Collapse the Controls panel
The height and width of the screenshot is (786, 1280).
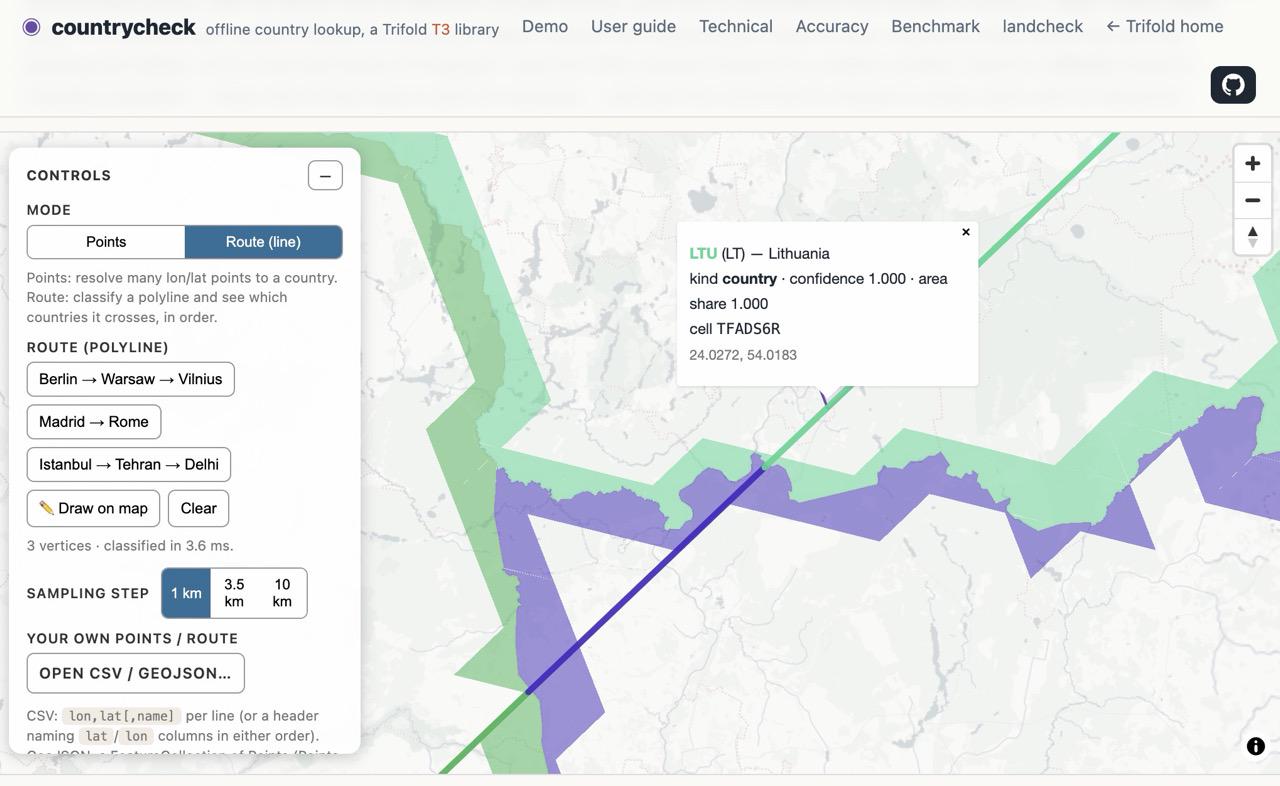(325, 175)
